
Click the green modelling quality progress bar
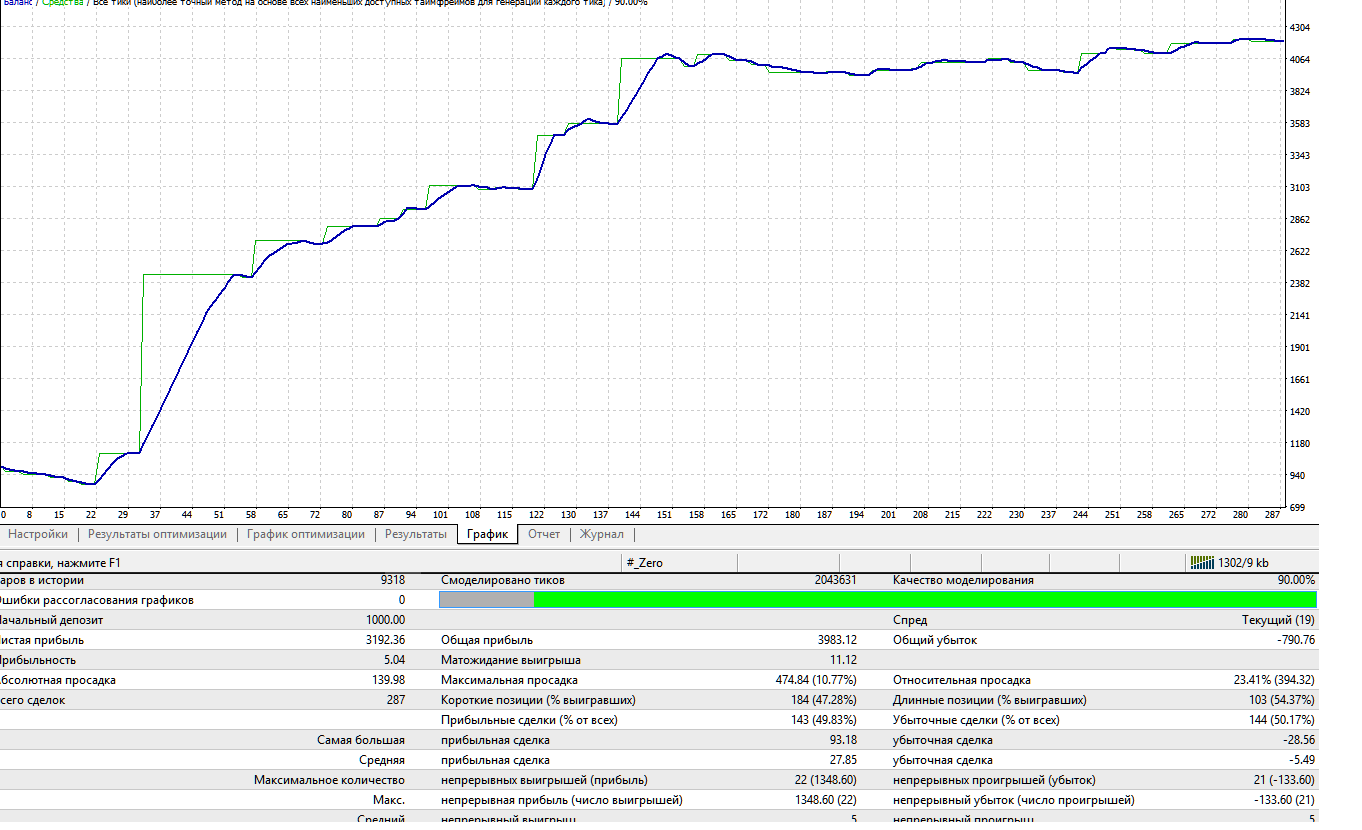click(x=925, y=599)
